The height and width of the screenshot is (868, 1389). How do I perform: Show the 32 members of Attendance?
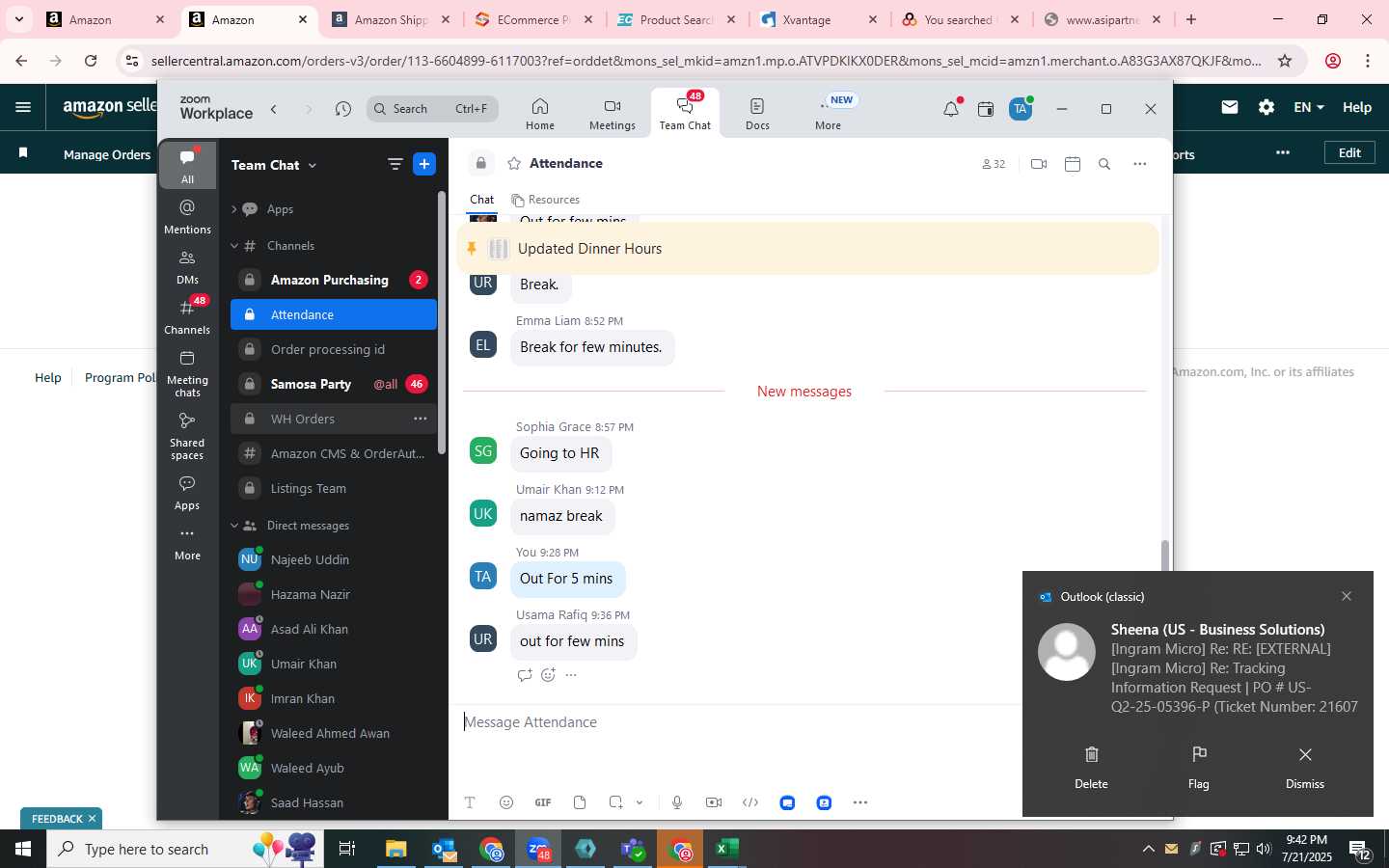click(x=994, y=164)
